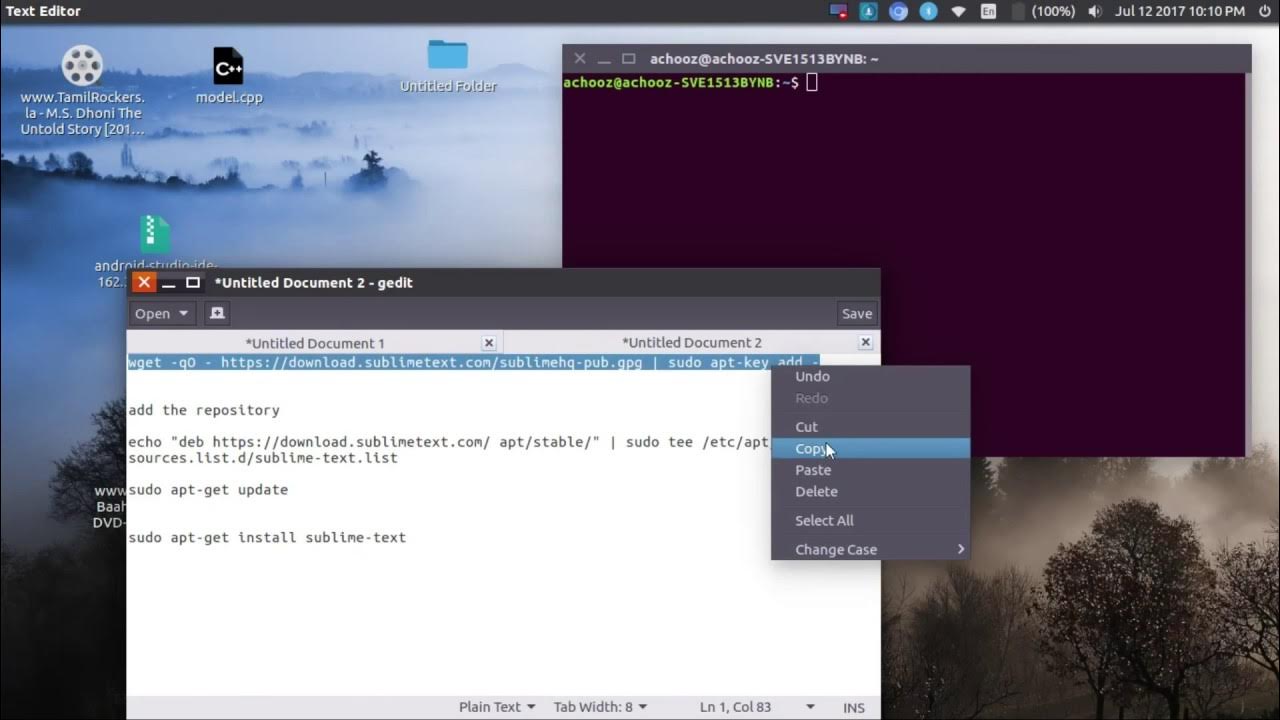Click the Ln 1, Col 83 status indicator

click(735, 707)
